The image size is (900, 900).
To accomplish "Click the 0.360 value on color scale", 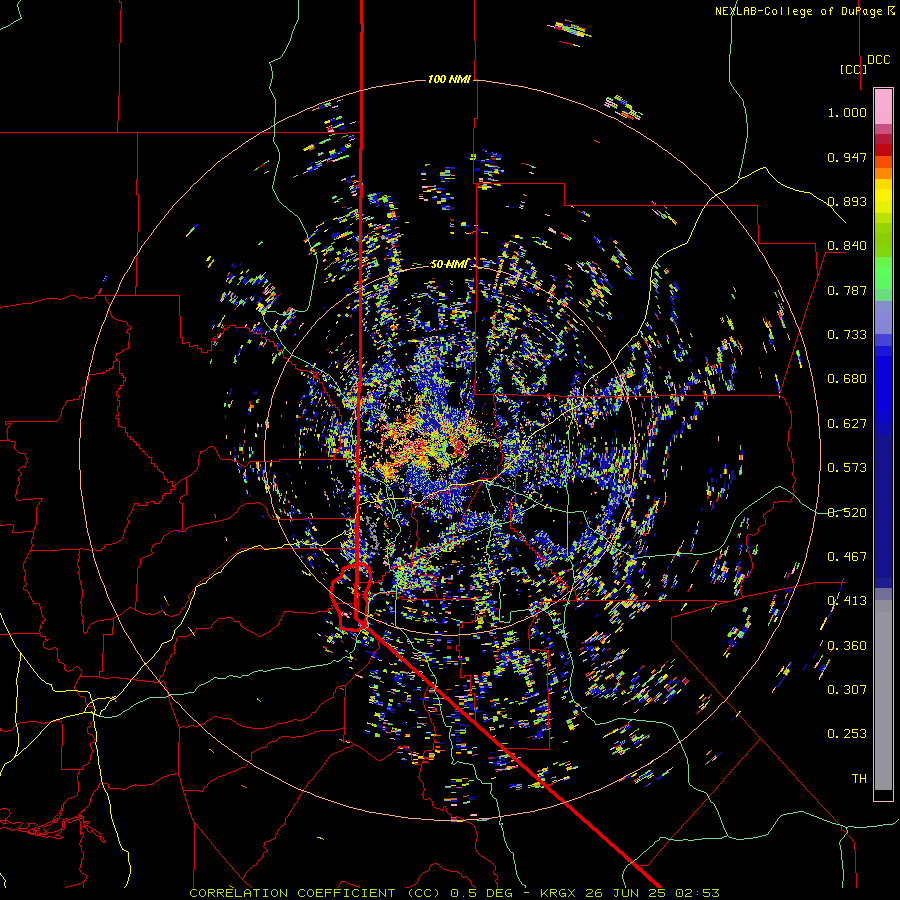I will tap(847, 646).
